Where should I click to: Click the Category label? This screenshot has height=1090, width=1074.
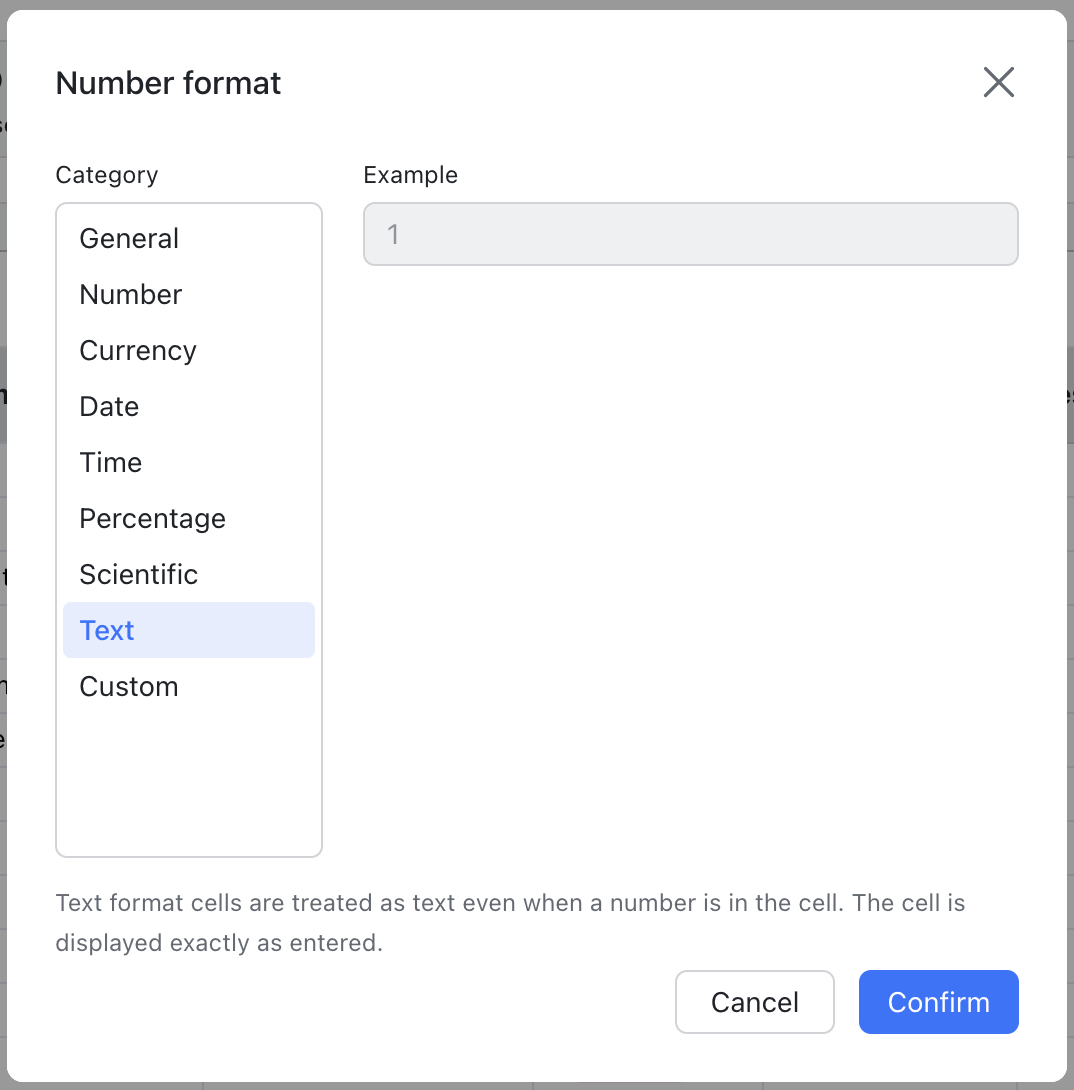107,175
